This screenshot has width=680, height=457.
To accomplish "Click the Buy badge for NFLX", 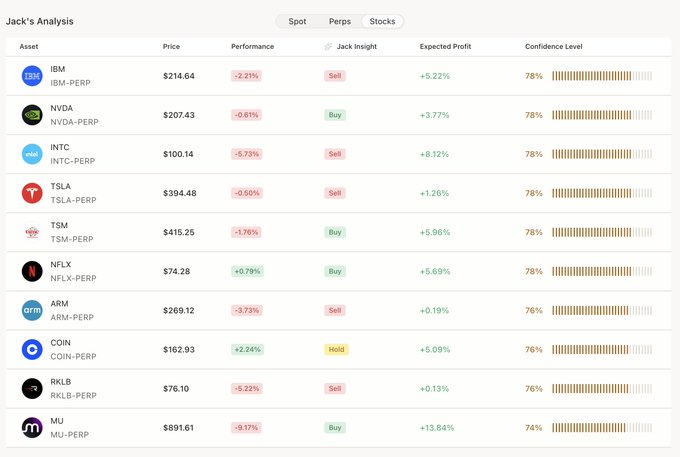I will point(335,271).
